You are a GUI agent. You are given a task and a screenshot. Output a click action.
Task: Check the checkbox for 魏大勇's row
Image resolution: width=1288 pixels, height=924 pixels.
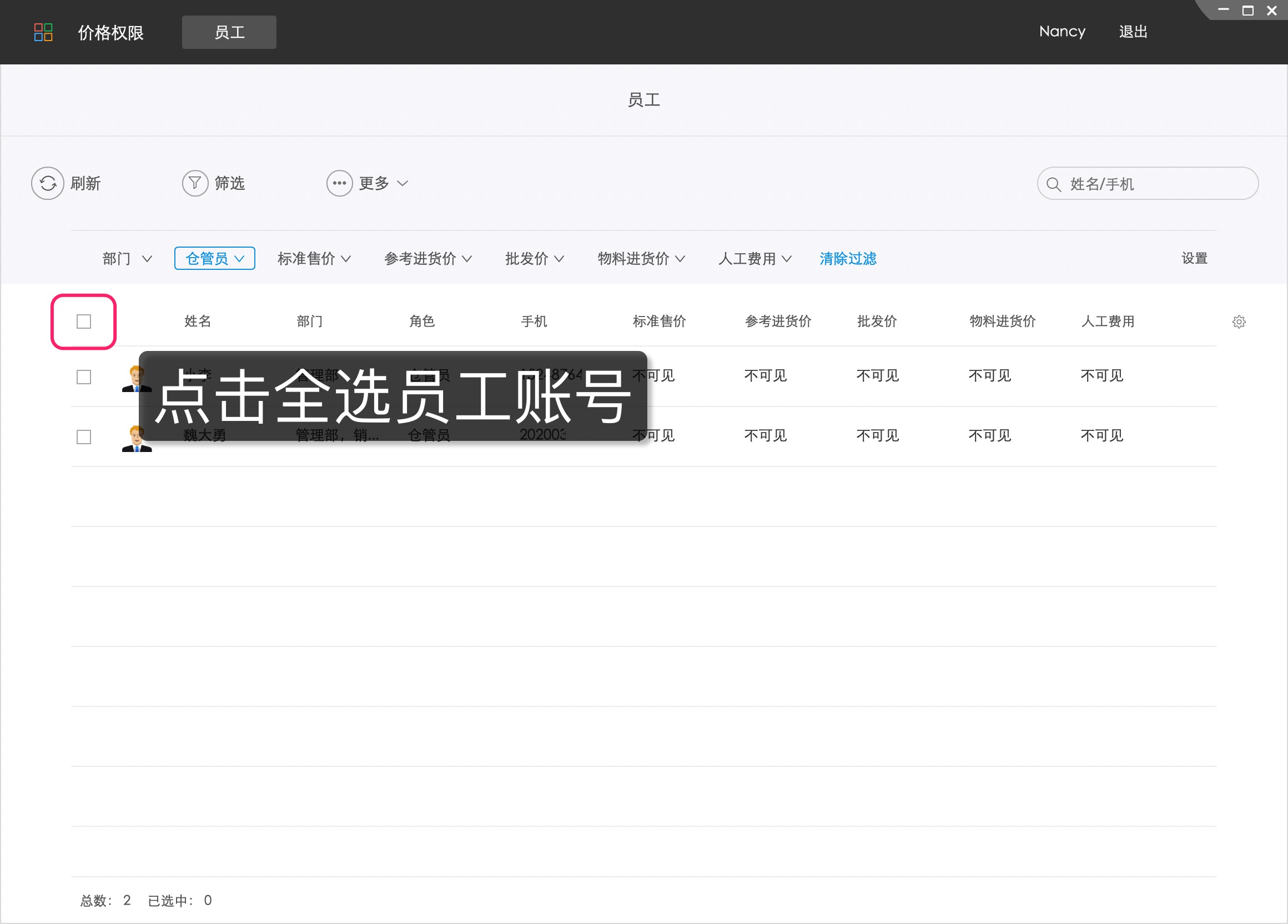pyautogui.click(x=83, y=436)
